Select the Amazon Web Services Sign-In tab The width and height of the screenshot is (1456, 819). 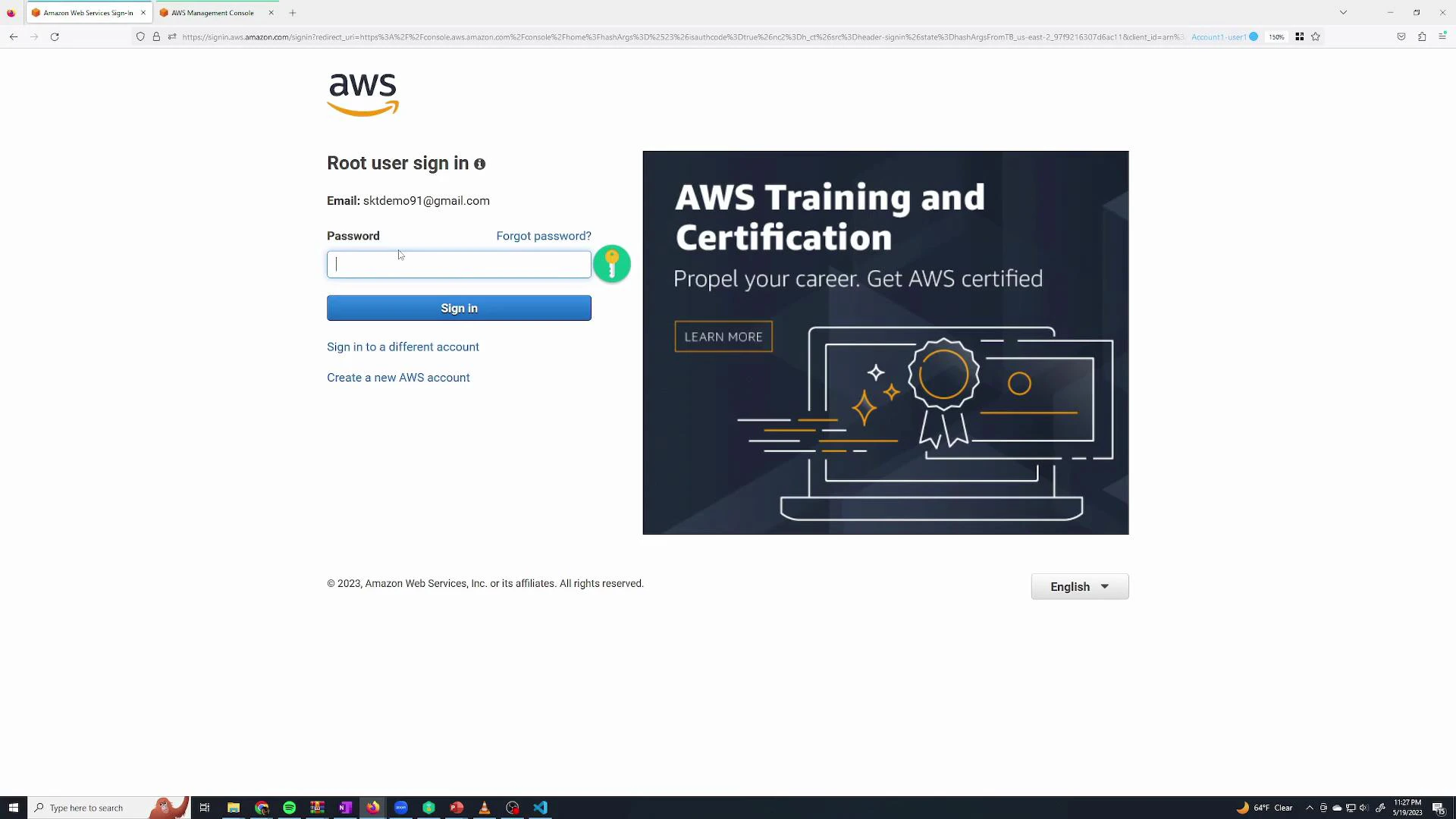pos(83,12)
